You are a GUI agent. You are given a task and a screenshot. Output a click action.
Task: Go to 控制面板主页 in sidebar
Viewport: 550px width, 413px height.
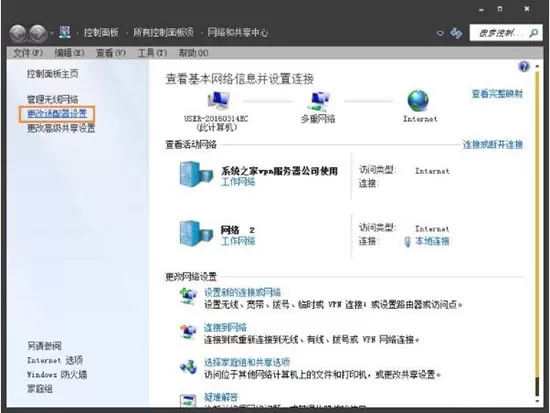[53, 73]
